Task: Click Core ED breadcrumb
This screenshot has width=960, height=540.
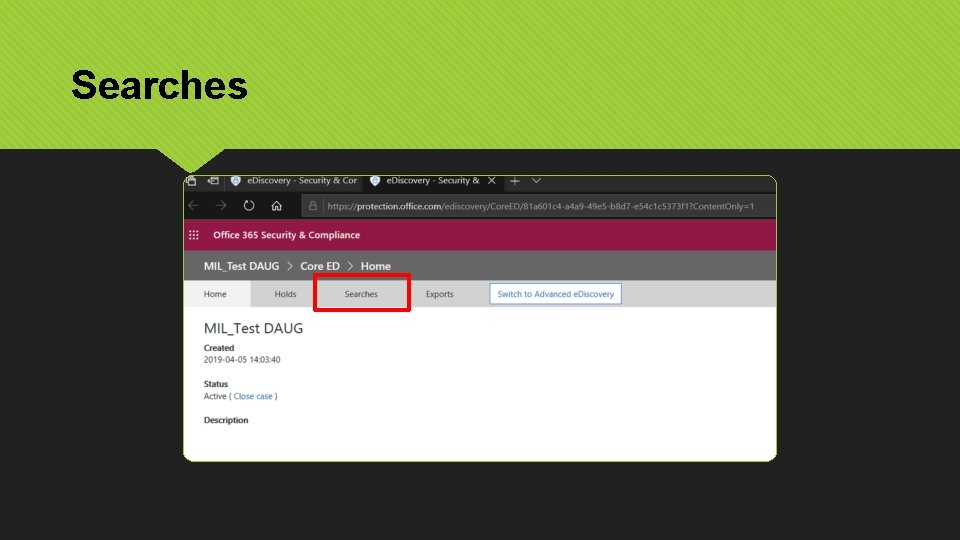Action: (x=320, y=266)
